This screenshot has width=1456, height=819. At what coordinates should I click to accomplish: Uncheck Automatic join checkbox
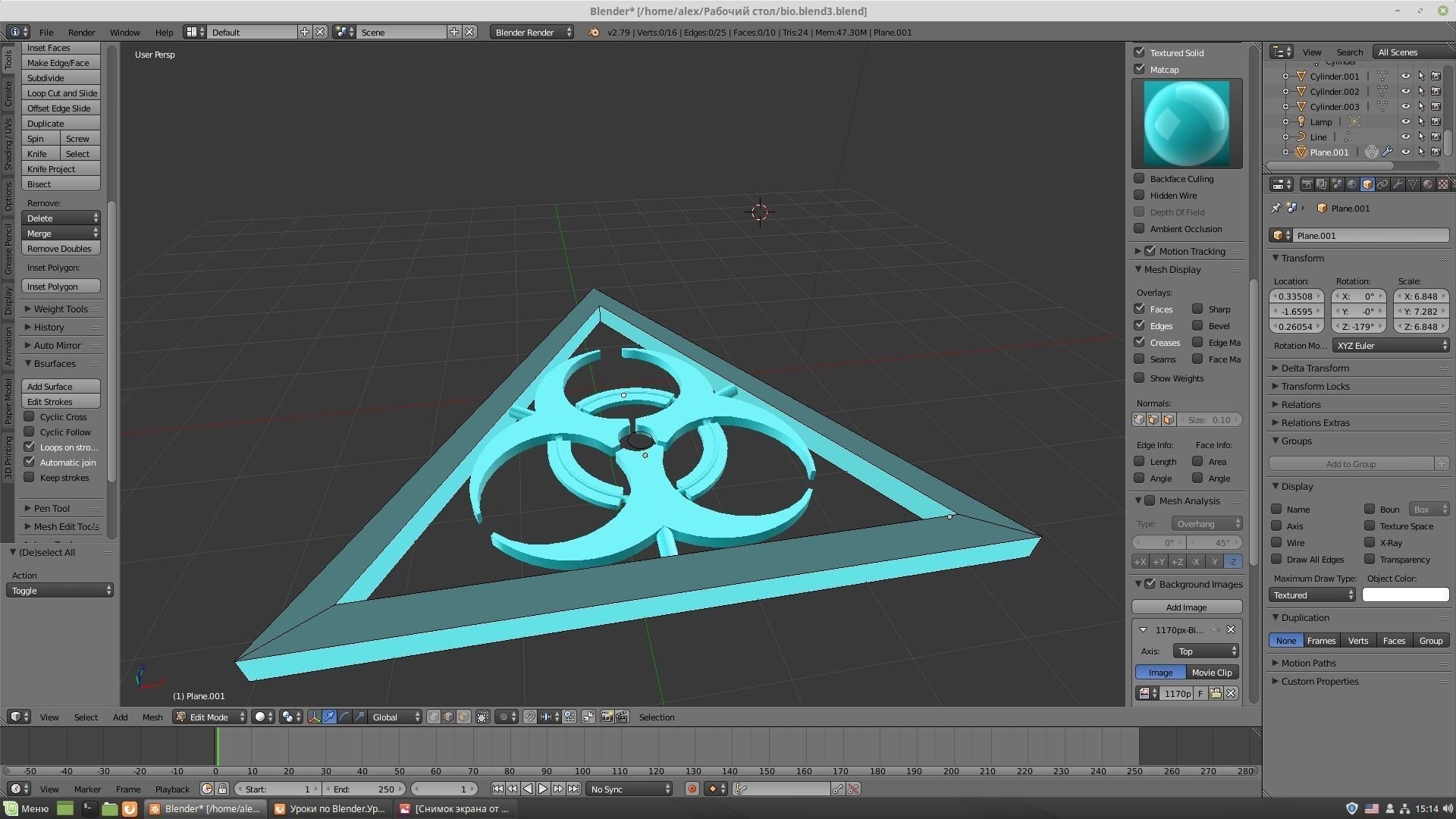click(29, 462)
